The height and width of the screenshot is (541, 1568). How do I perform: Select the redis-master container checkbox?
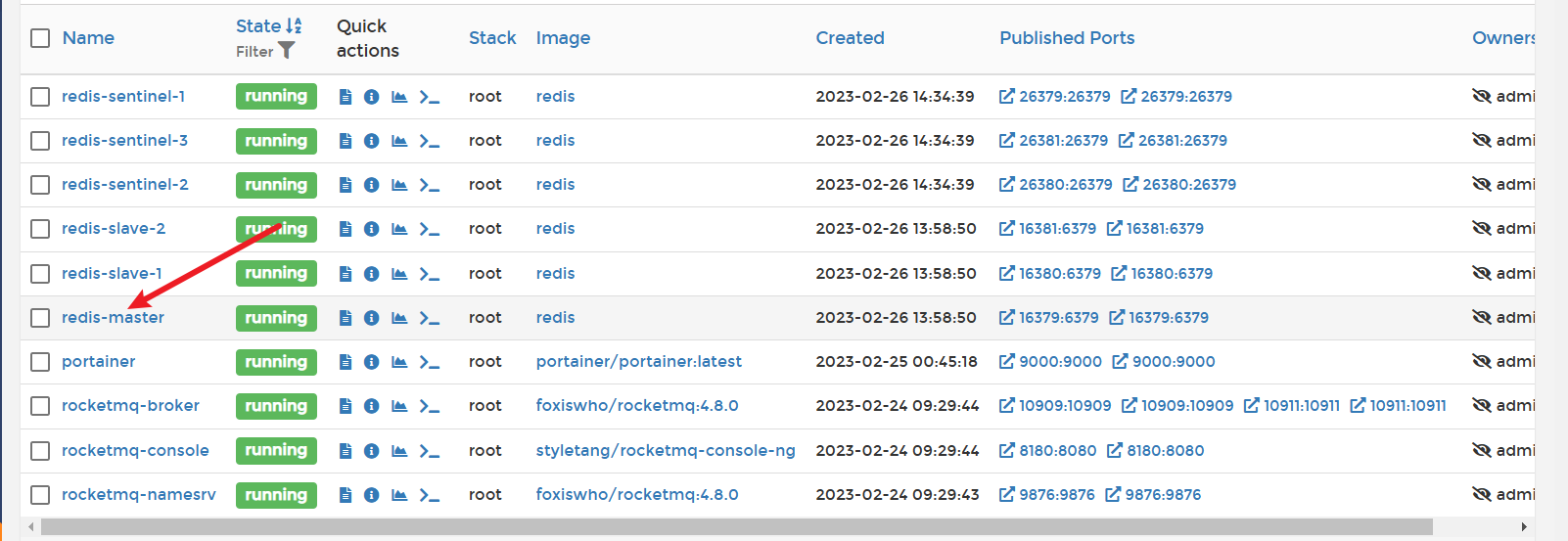coord(40,318)
